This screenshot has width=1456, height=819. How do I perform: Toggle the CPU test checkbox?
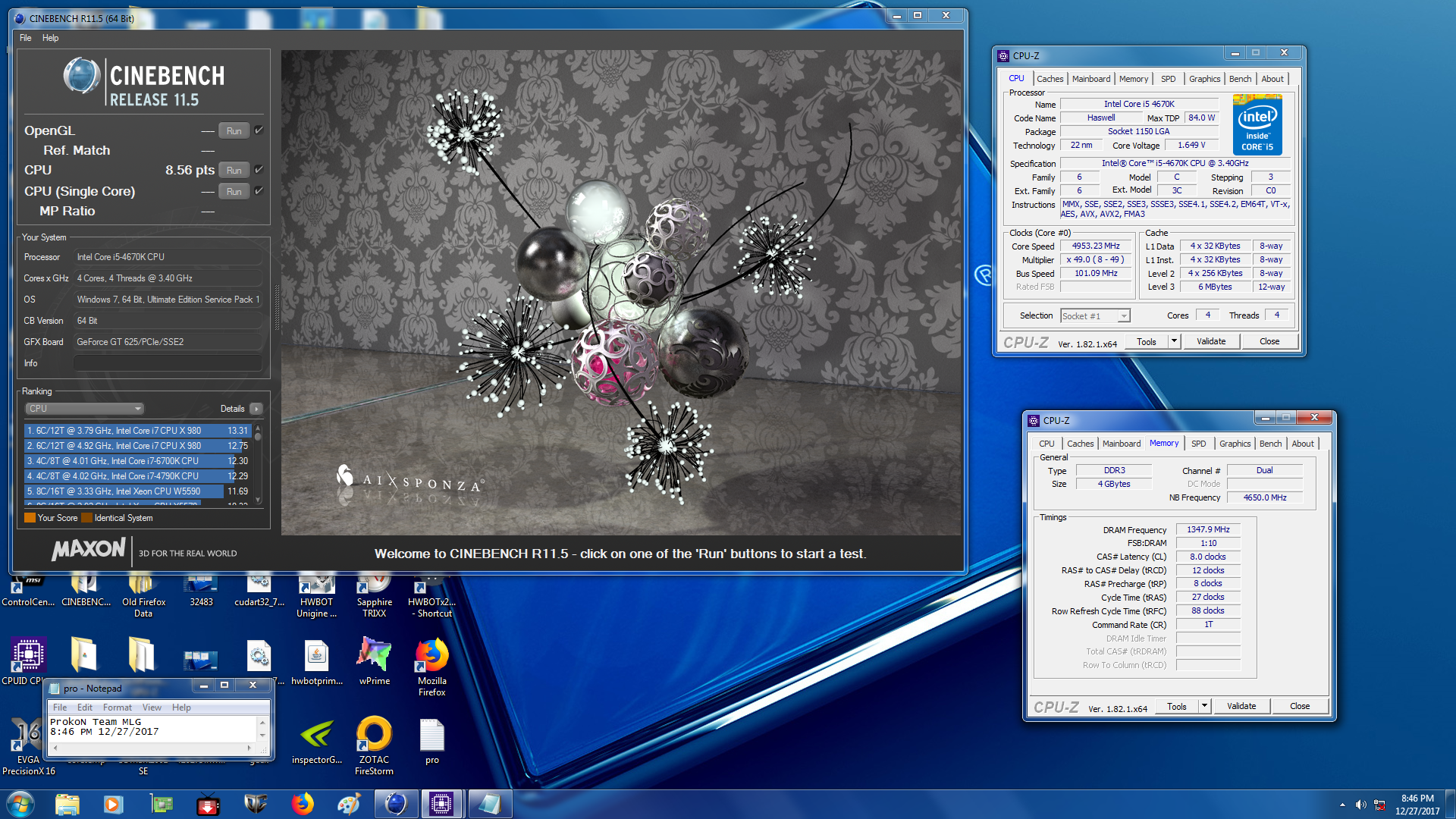[x=259, y=170]
